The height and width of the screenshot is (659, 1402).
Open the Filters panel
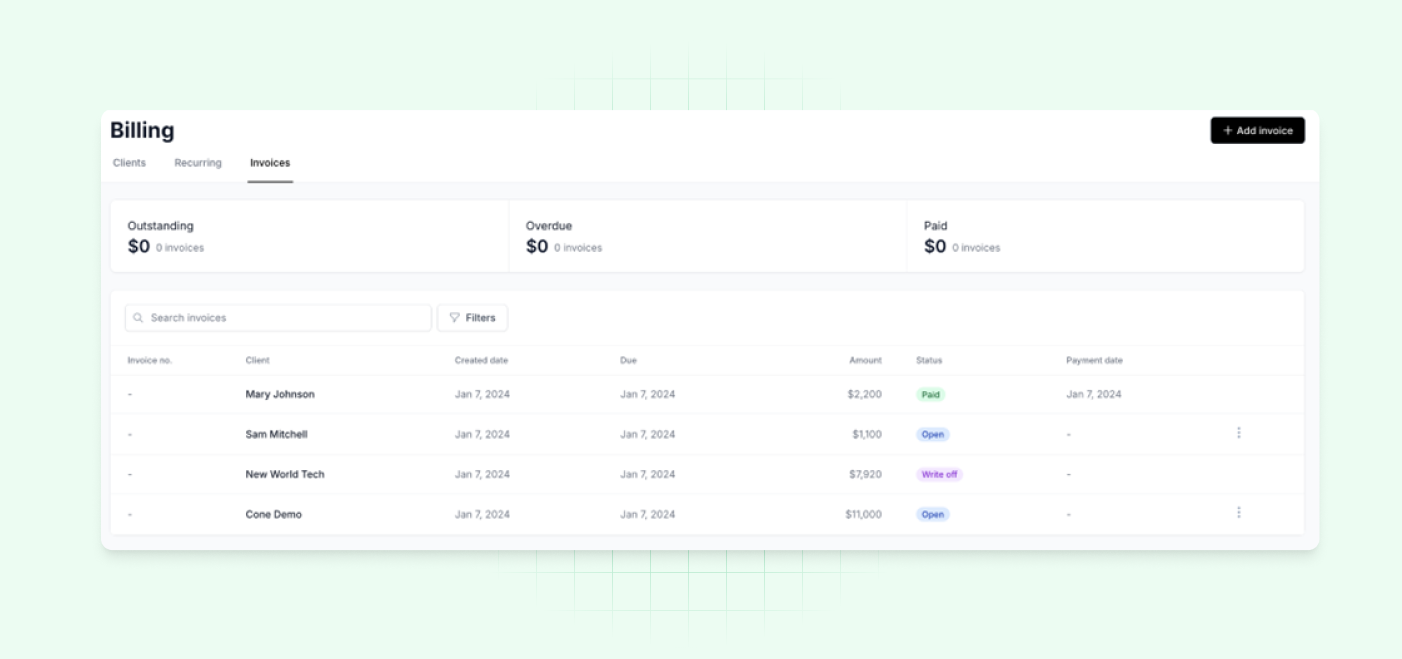[x=472, y=317]
